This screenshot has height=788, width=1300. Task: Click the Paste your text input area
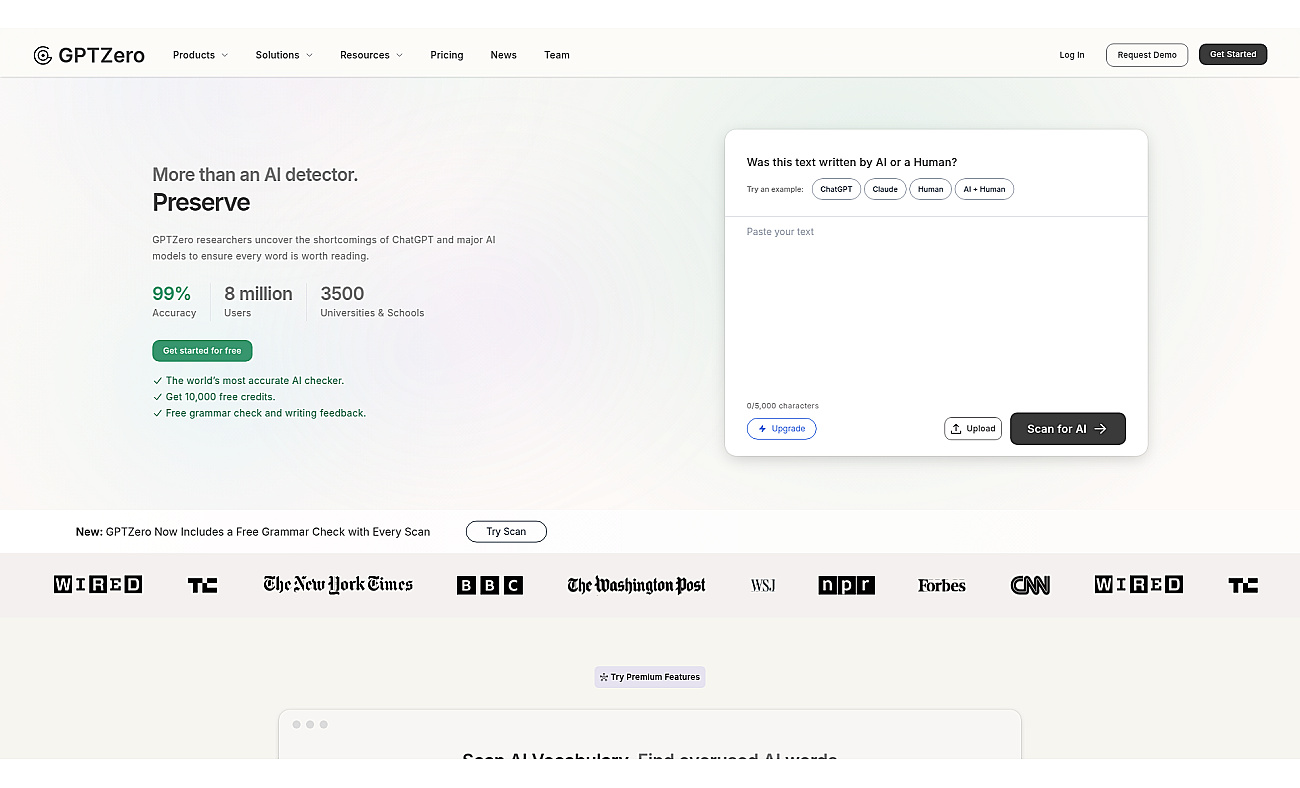point(936,305)
